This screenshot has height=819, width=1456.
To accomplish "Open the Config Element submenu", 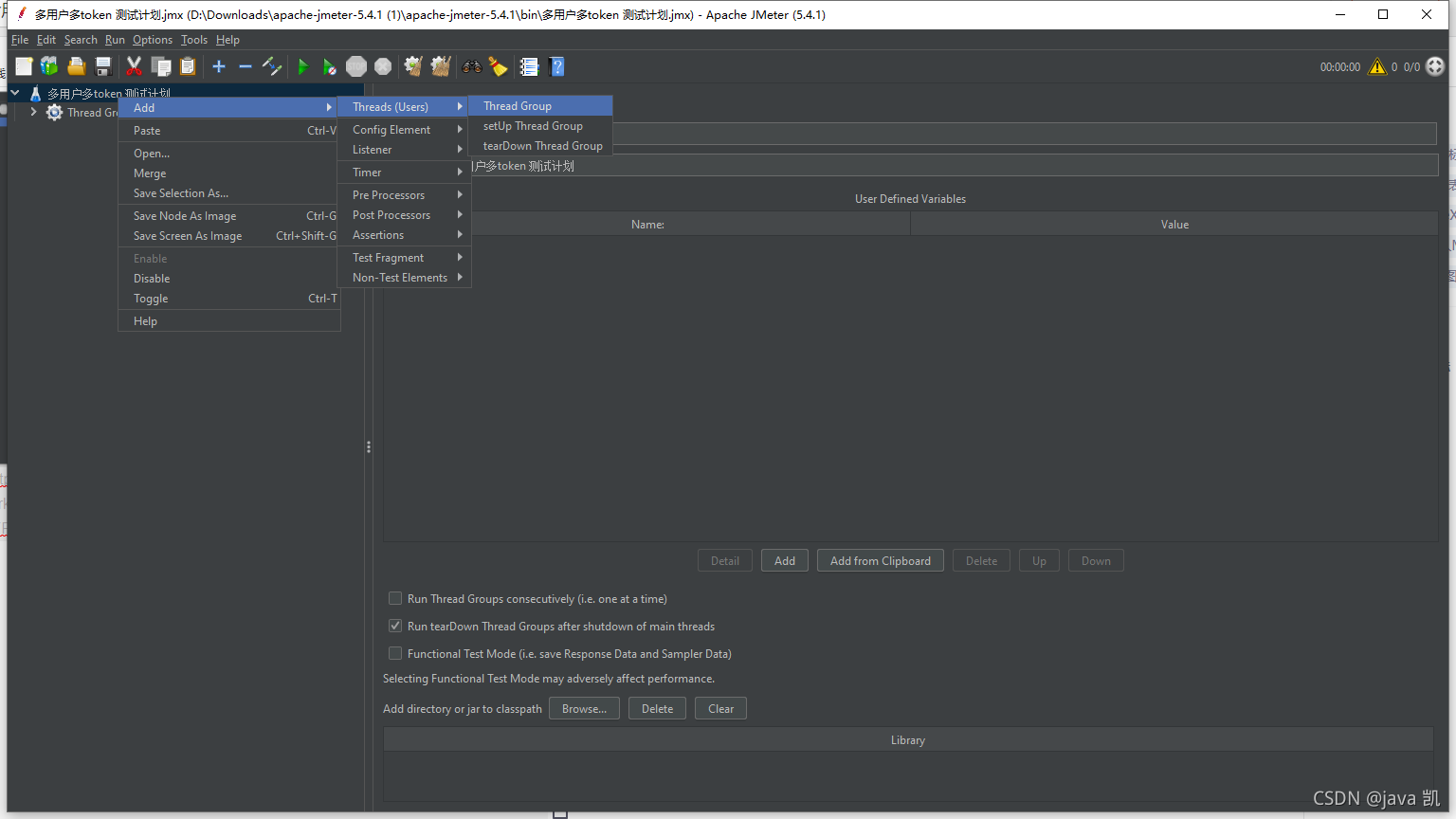I will [x=404, y=130].
